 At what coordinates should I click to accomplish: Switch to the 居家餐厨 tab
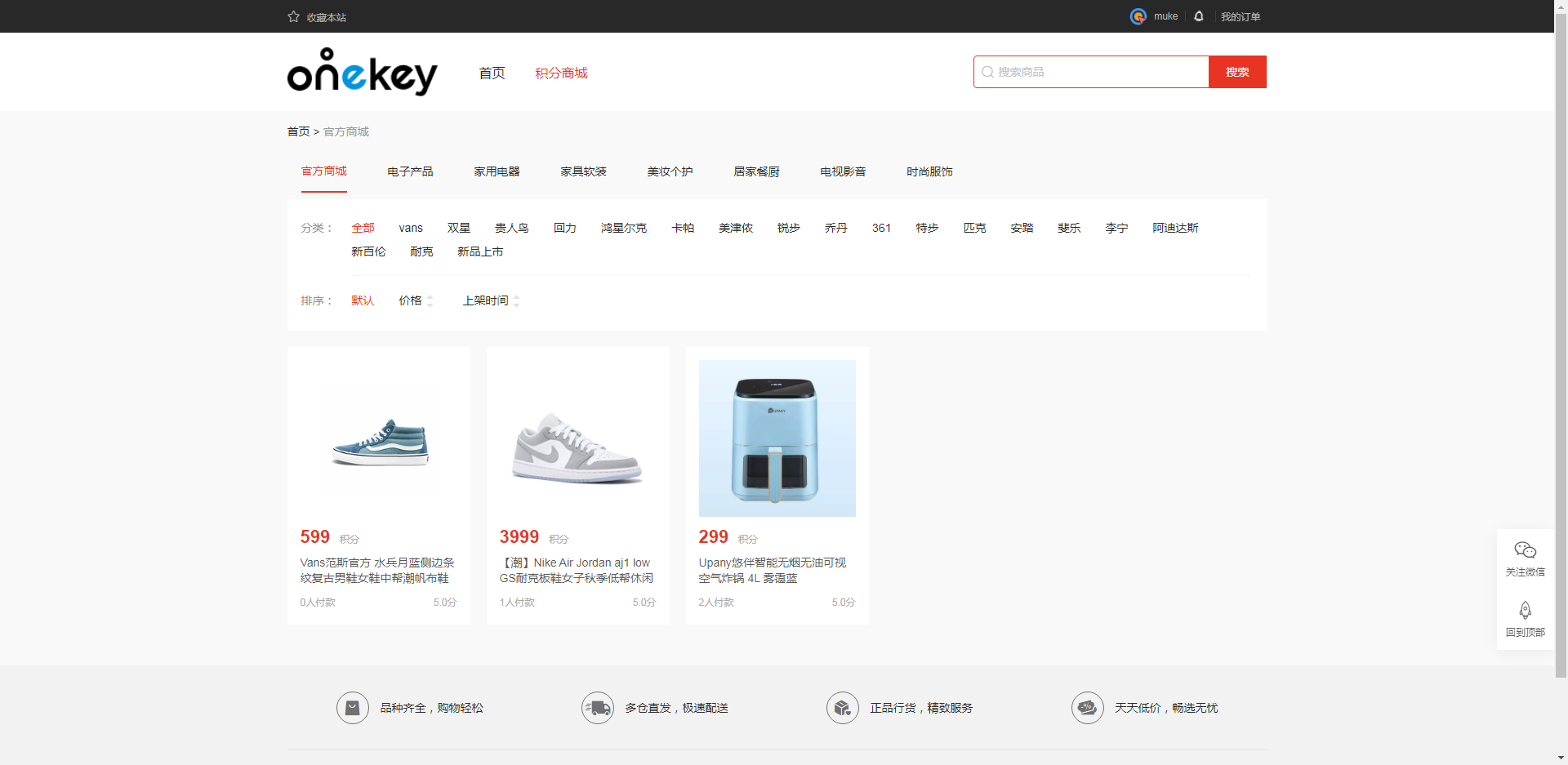[x=756, y=171]
